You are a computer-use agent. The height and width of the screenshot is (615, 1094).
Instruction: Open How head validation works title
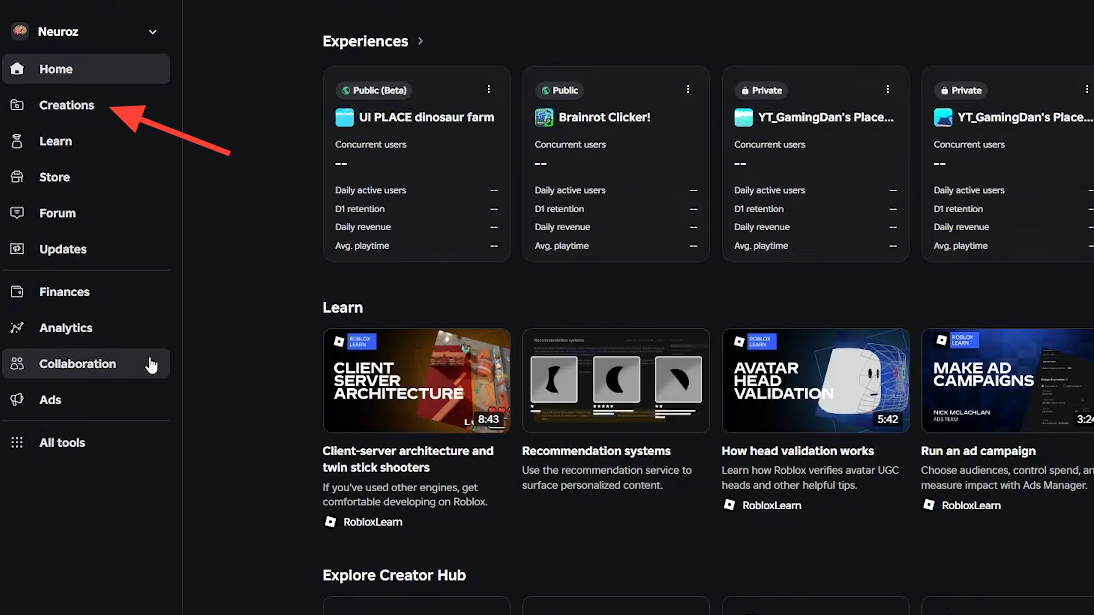(x=797, y=451)
